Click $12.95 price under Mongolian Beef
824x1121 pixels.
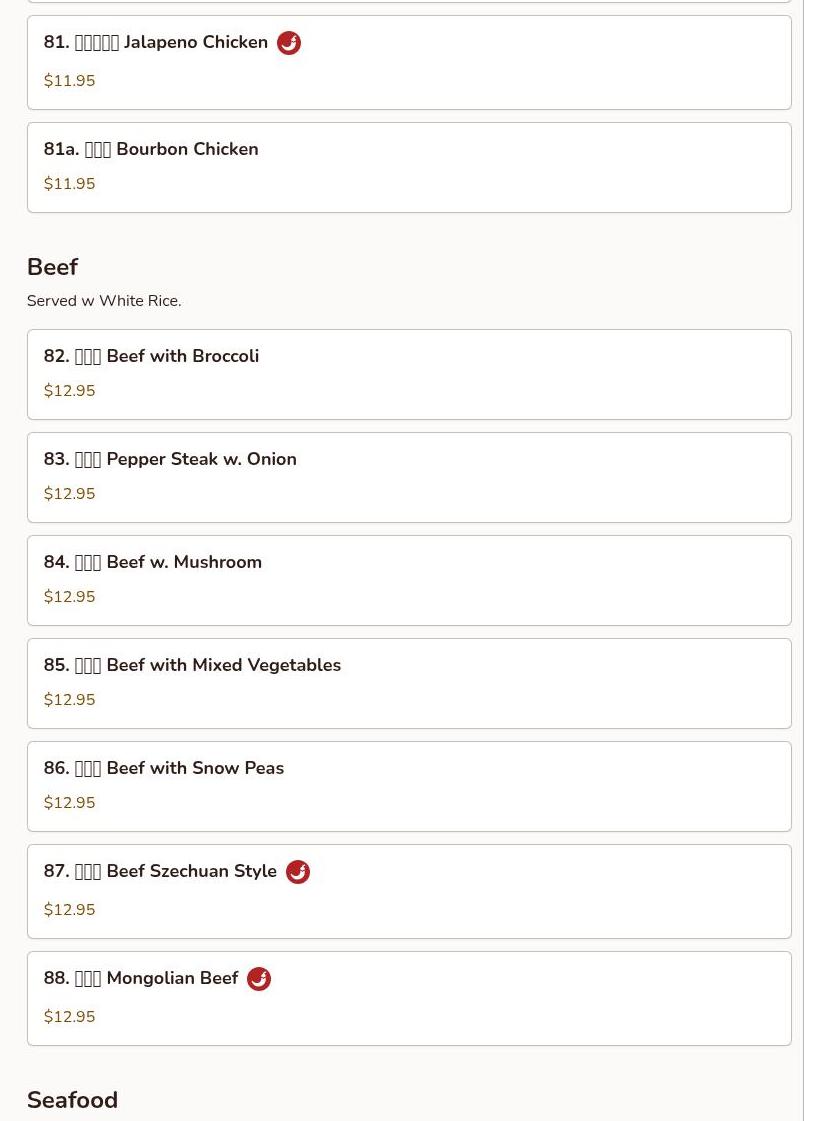tap(70, 1017)
